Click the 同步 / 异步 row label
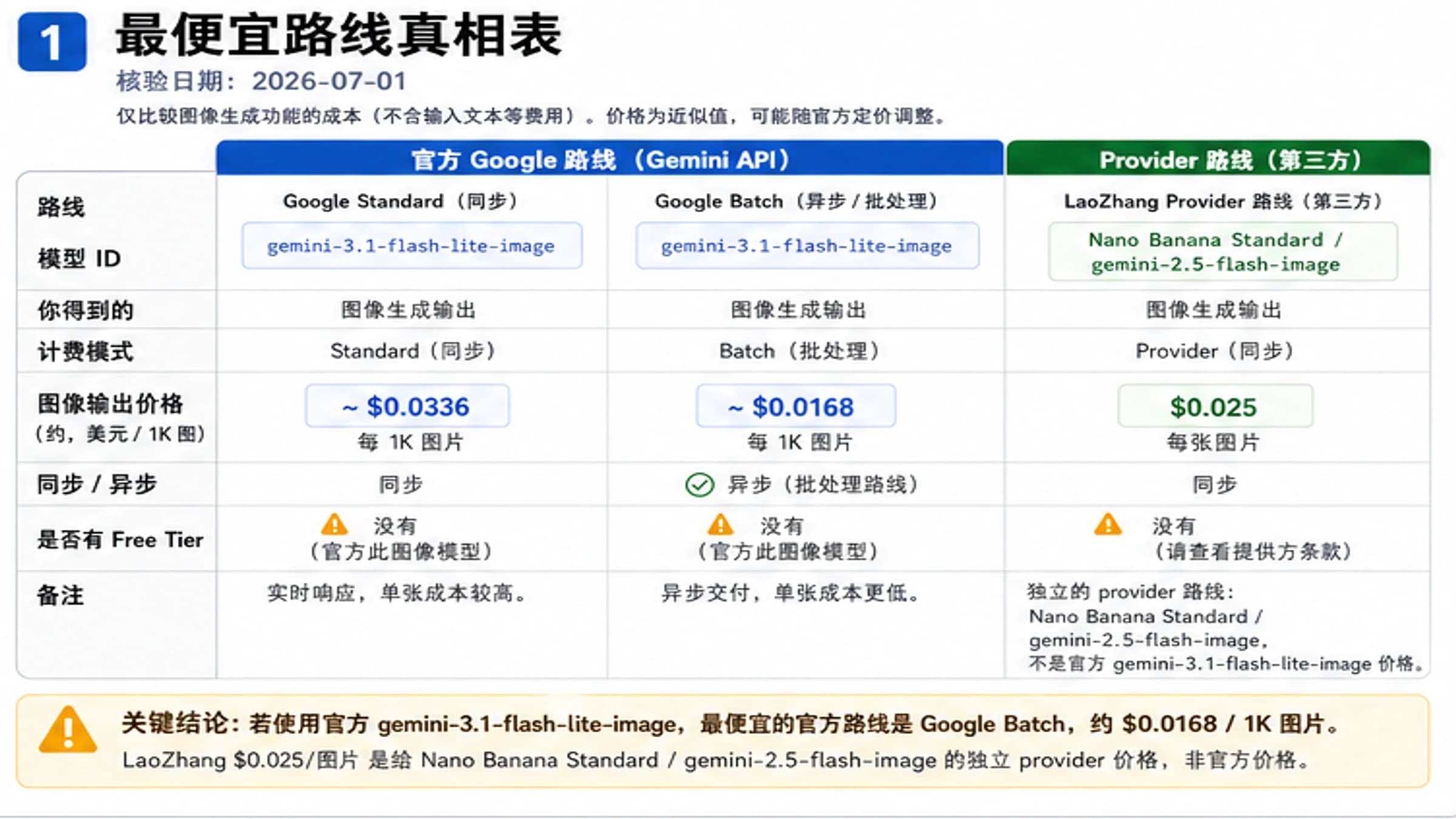 click(96, 485)
